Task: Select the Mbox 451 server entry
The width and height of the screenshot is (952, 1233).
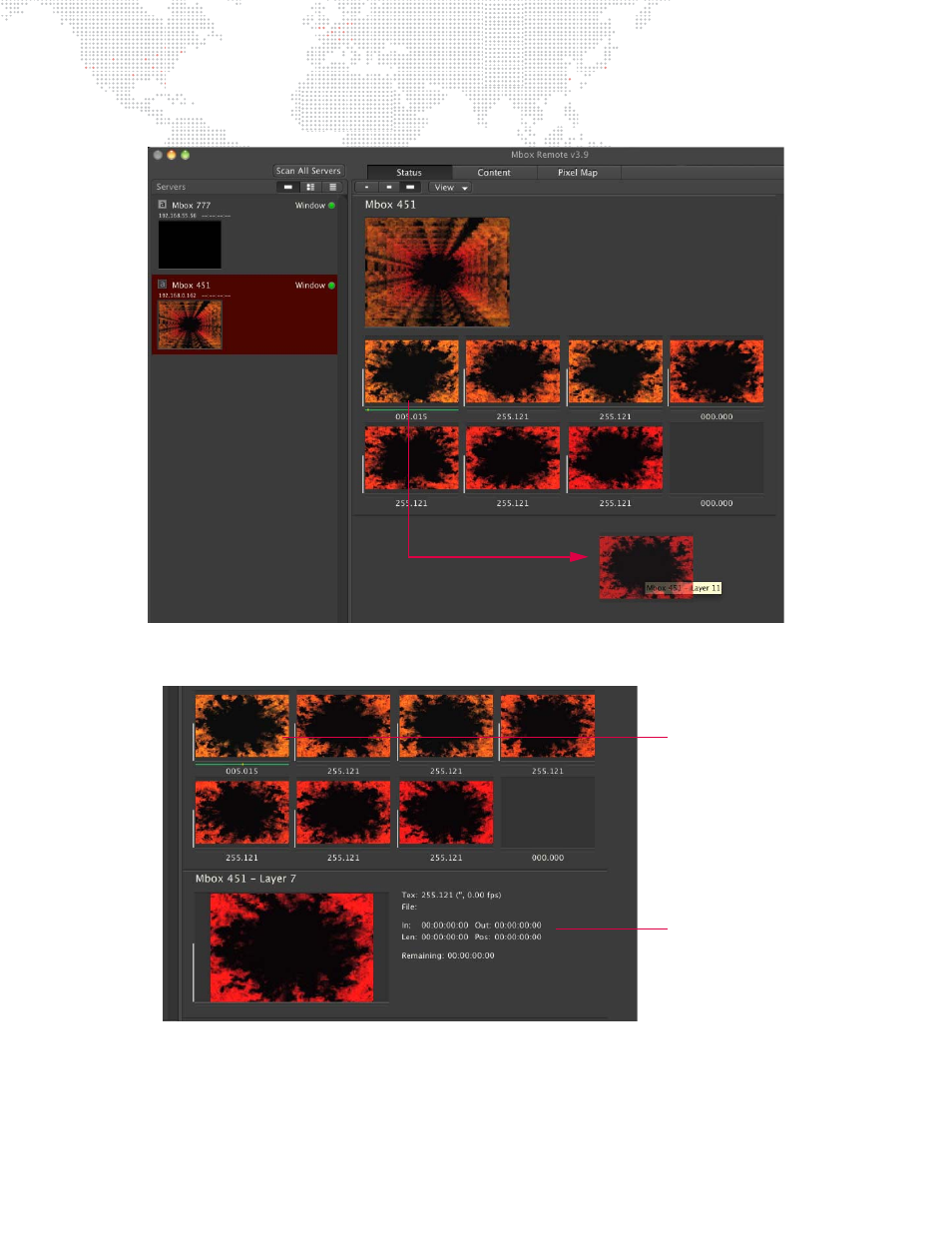Action: pyautogui.click(x=244, y=313)
